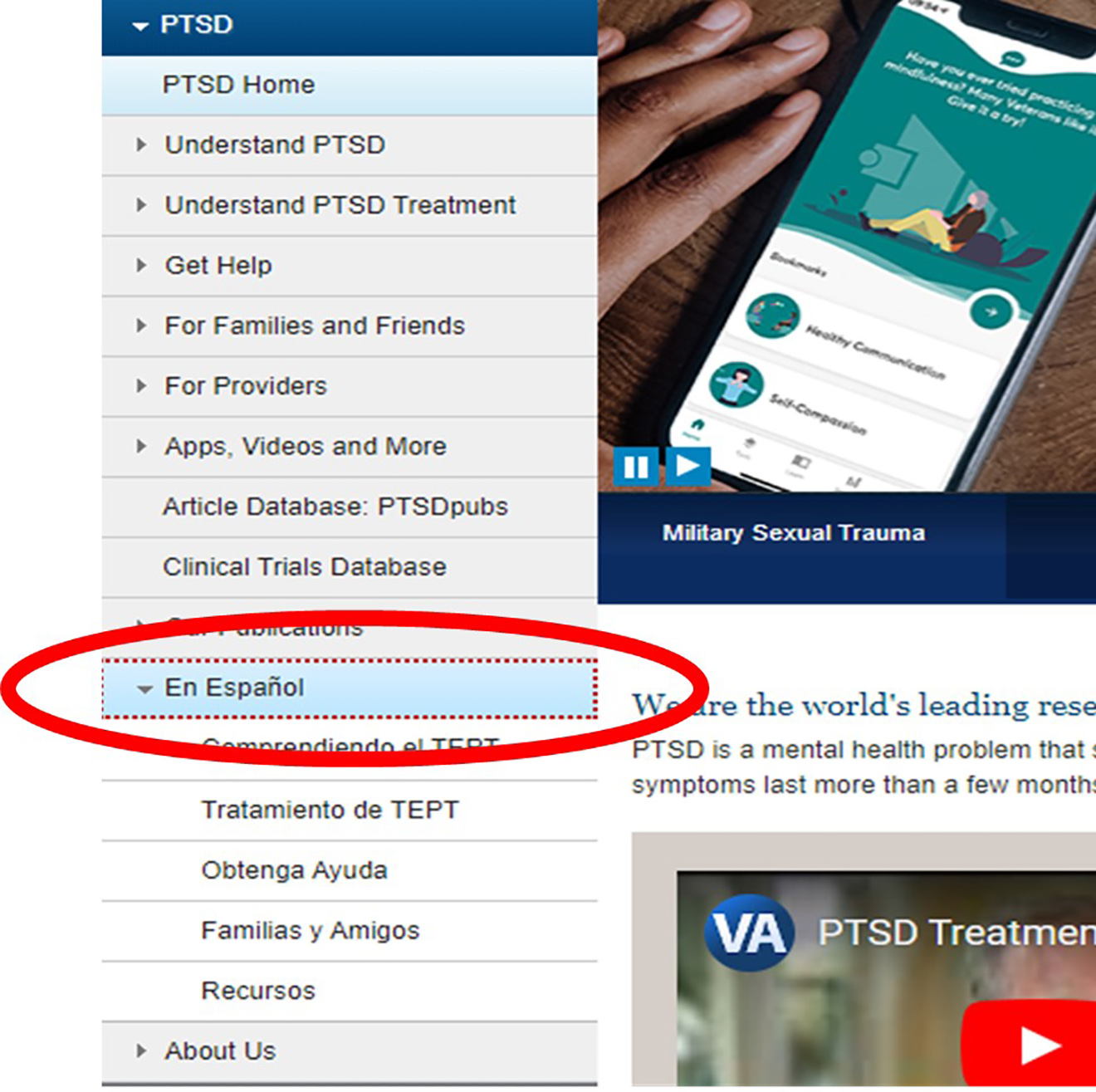Open Article Database: PTSDpubs
1096x1092 pixels.
[350, 507]
